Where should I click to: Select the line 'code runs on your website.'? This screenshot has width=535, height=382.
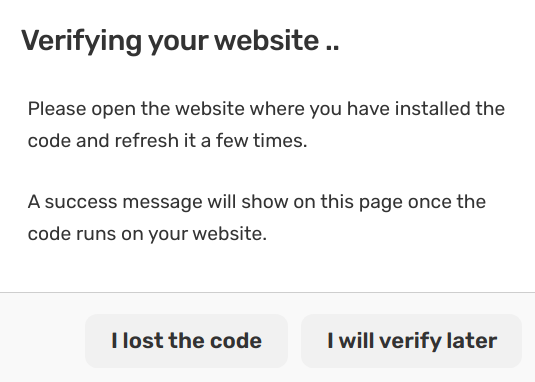[x=147, y=234]
